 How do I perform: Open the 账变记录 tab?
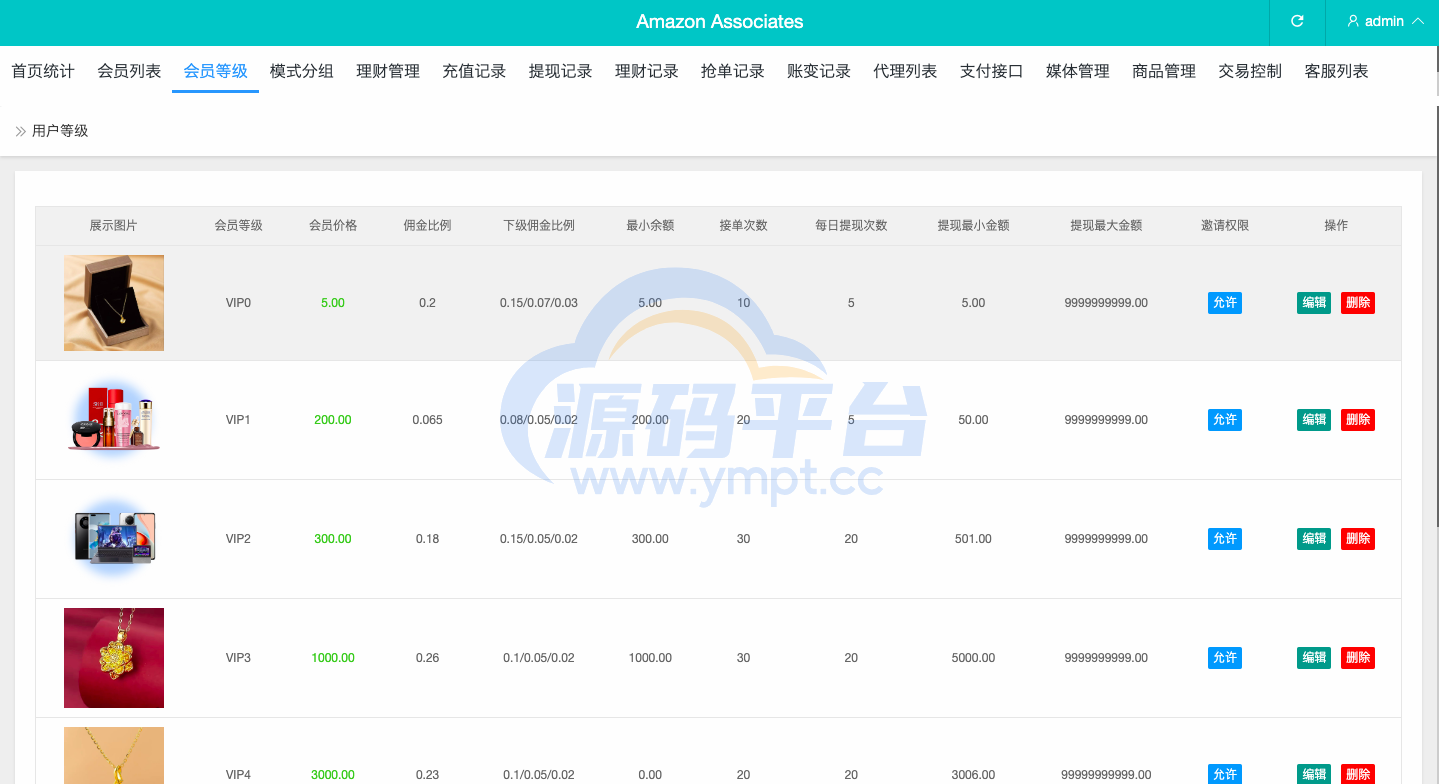(819, 71)
